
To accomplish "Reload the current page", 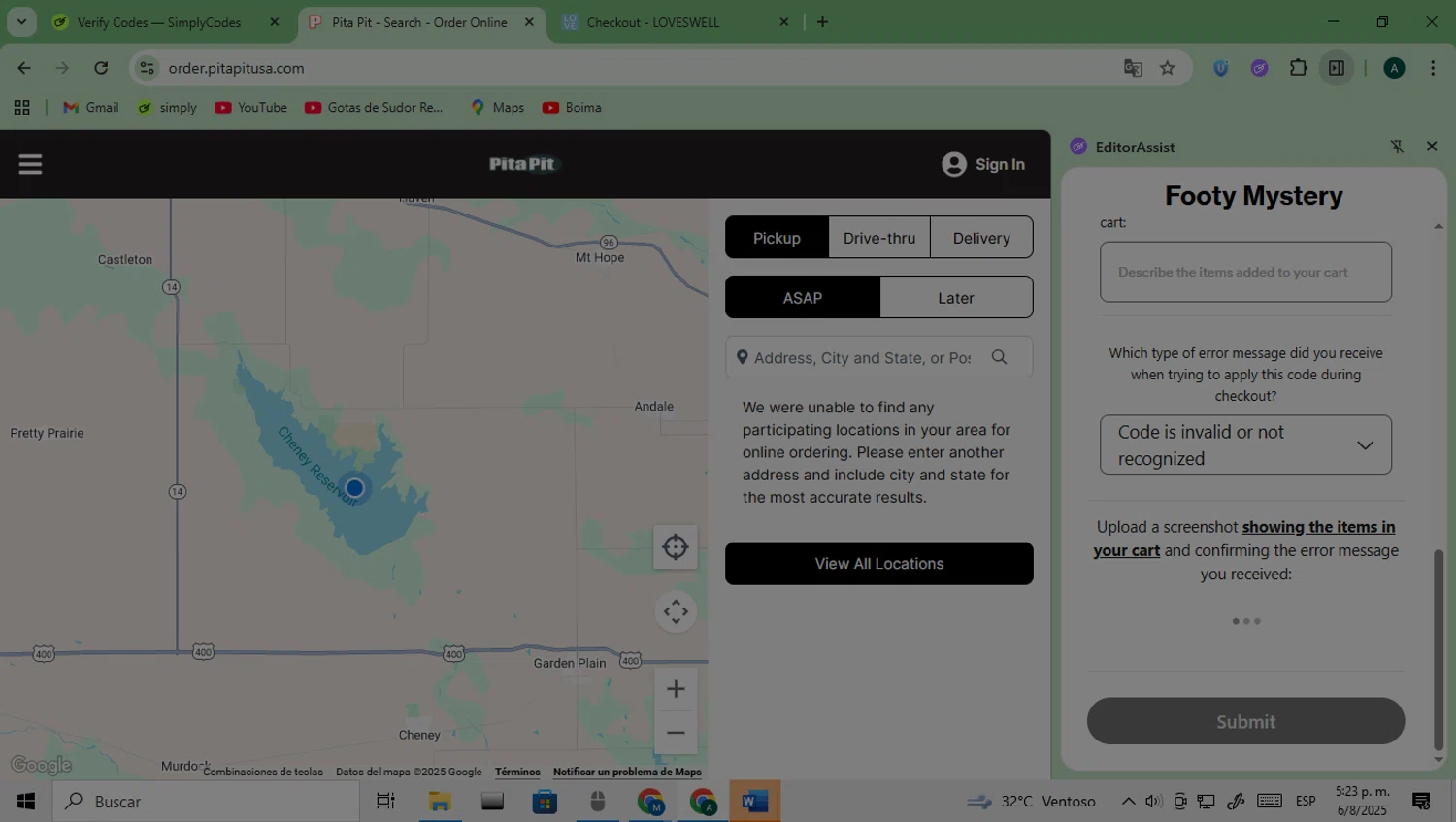I will pos(101,68).
